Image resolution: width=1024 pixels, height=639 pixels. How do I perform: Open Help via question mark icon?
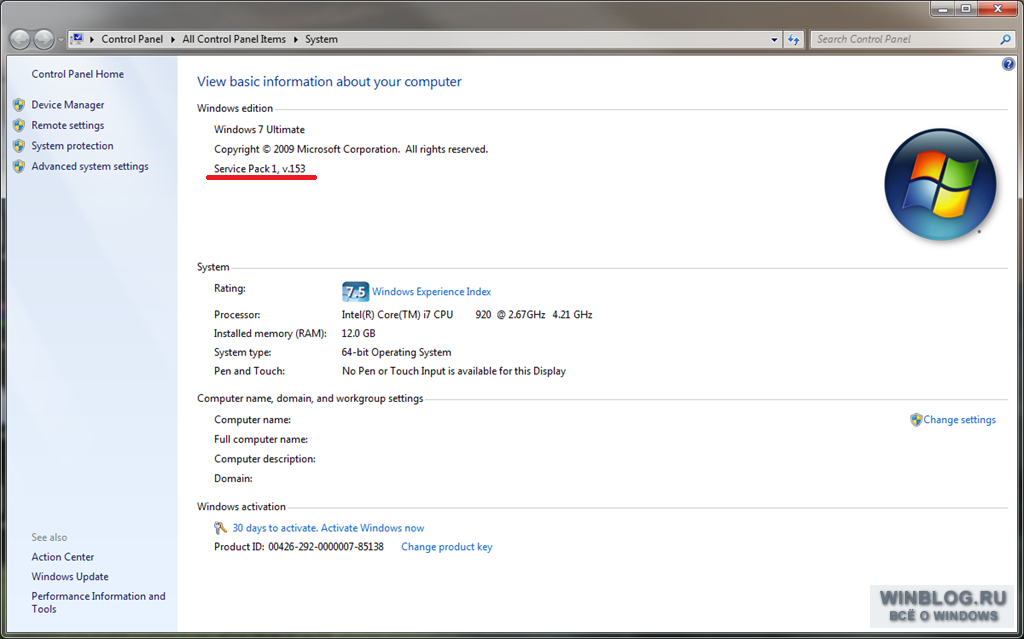coord(1008,64)
